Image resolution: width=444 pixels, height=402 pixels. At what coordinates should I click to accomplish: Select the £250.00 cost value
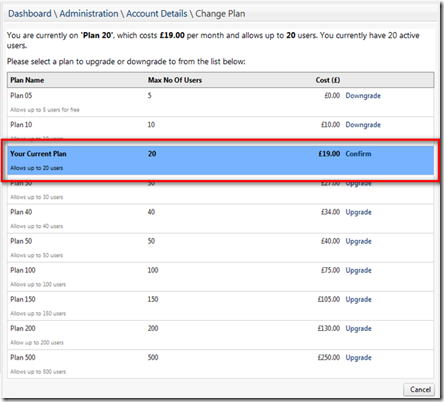pyautogui.click(x=329, y=357)
